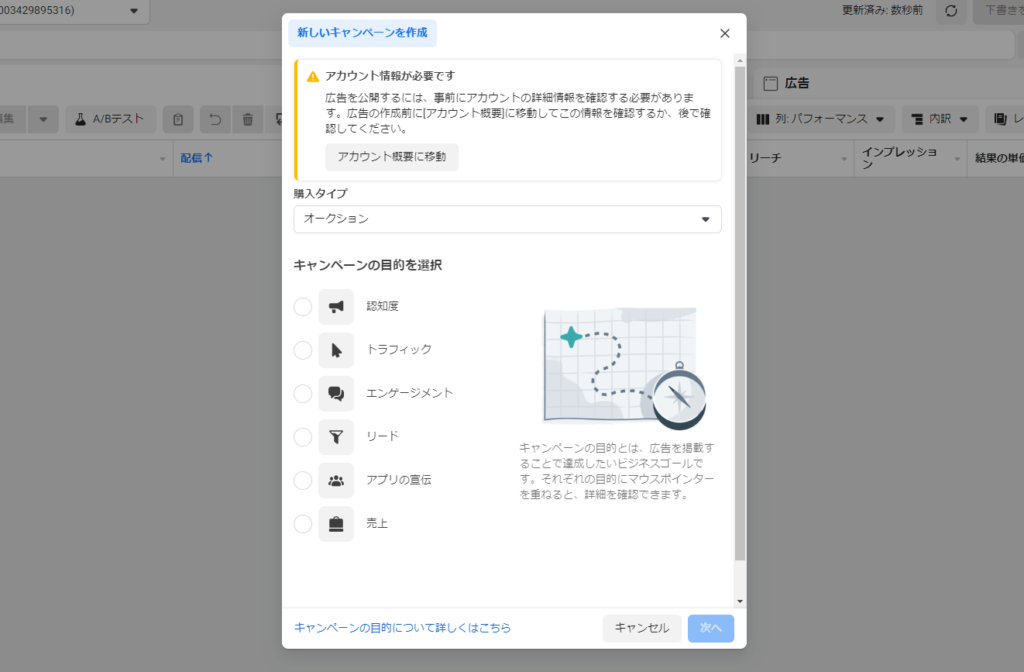Click the cursor icon for トラフィック
1024x672 pixels.
point(336,350)
